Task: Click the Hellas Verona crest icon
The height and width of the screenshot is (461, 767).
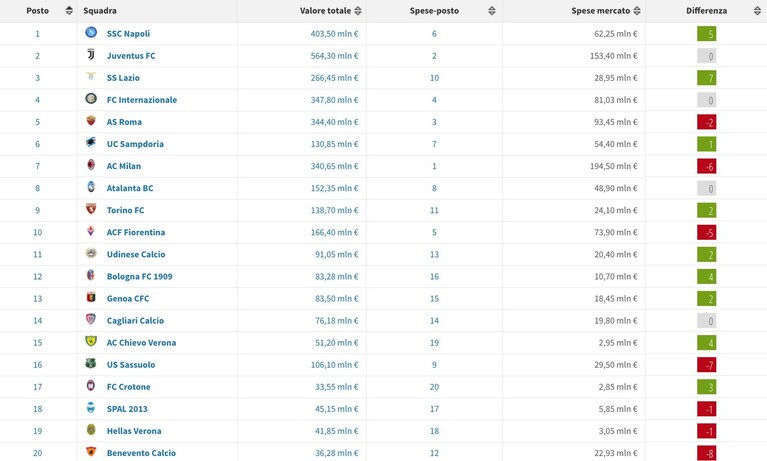Action: click(x=91, y=429)
